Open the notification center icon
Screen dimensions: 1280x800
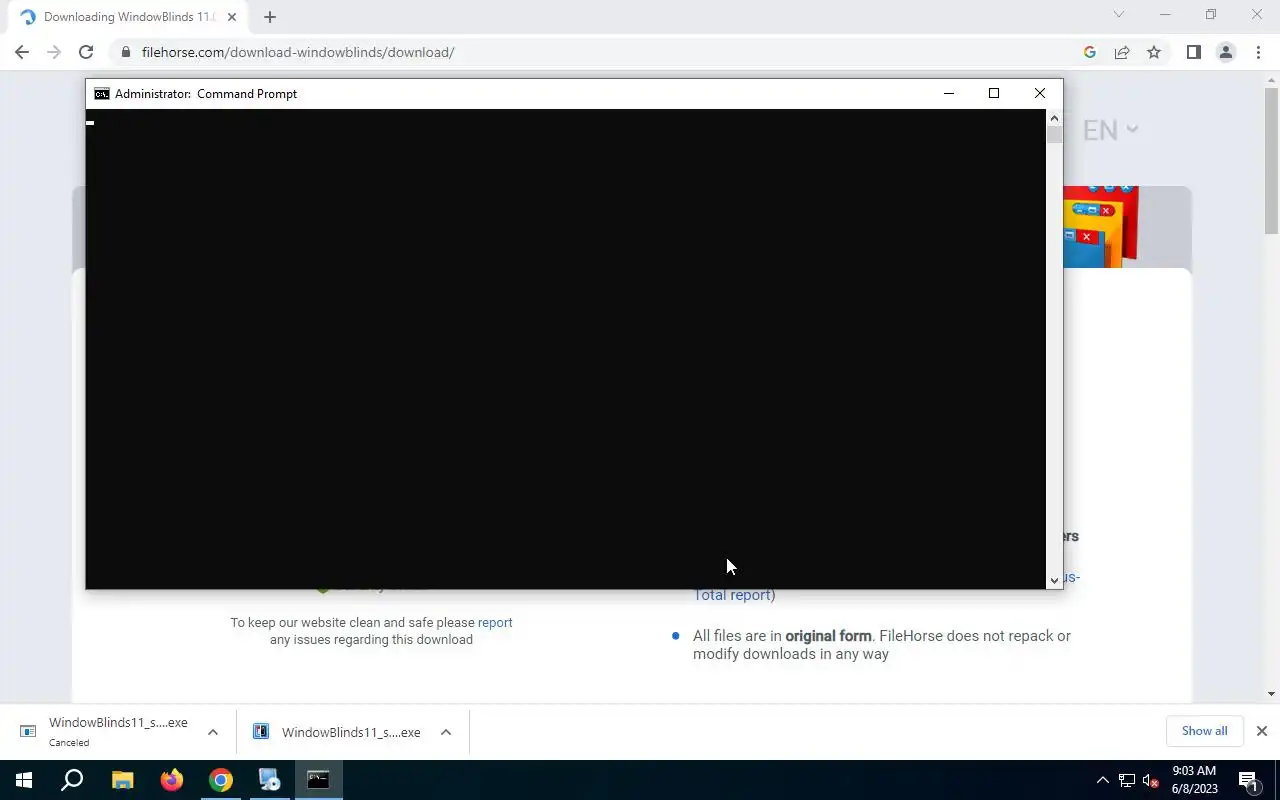pos(1248,780)
